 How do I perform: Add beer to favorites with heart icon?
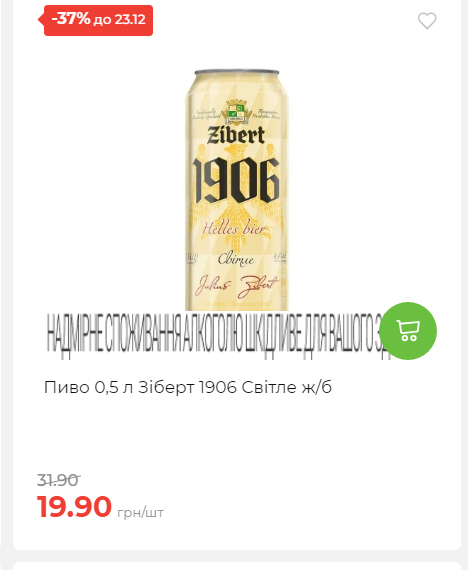pos(427,20)
